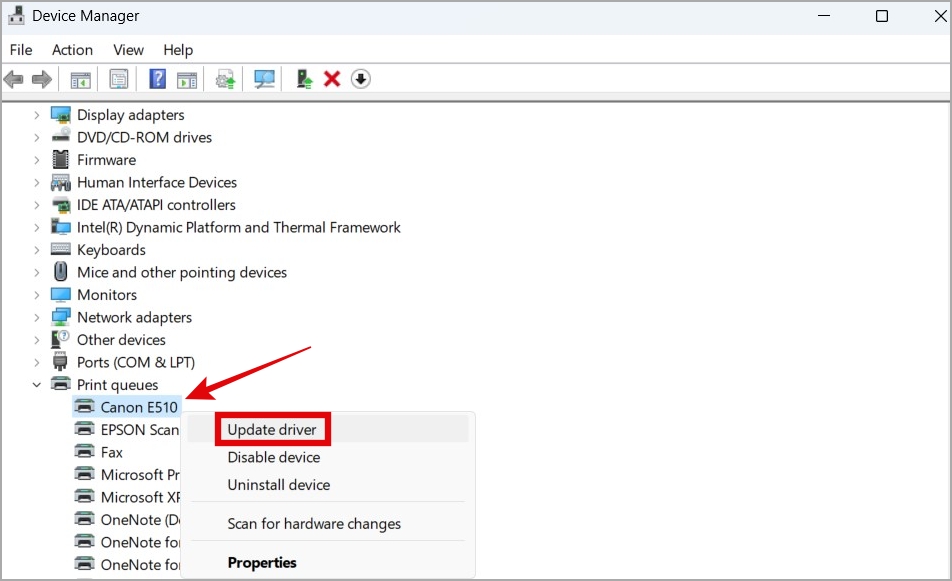Expand the Monitors node
This screenshot has width=952, height=581.
(36, 294)
